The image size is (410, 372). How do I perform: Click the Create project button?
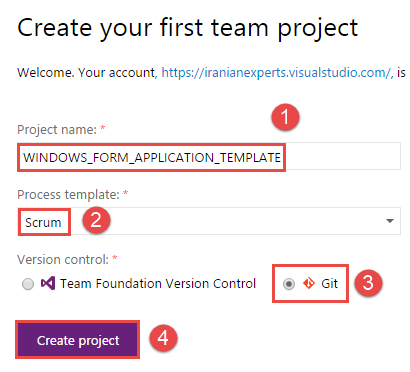click(77, 340)
